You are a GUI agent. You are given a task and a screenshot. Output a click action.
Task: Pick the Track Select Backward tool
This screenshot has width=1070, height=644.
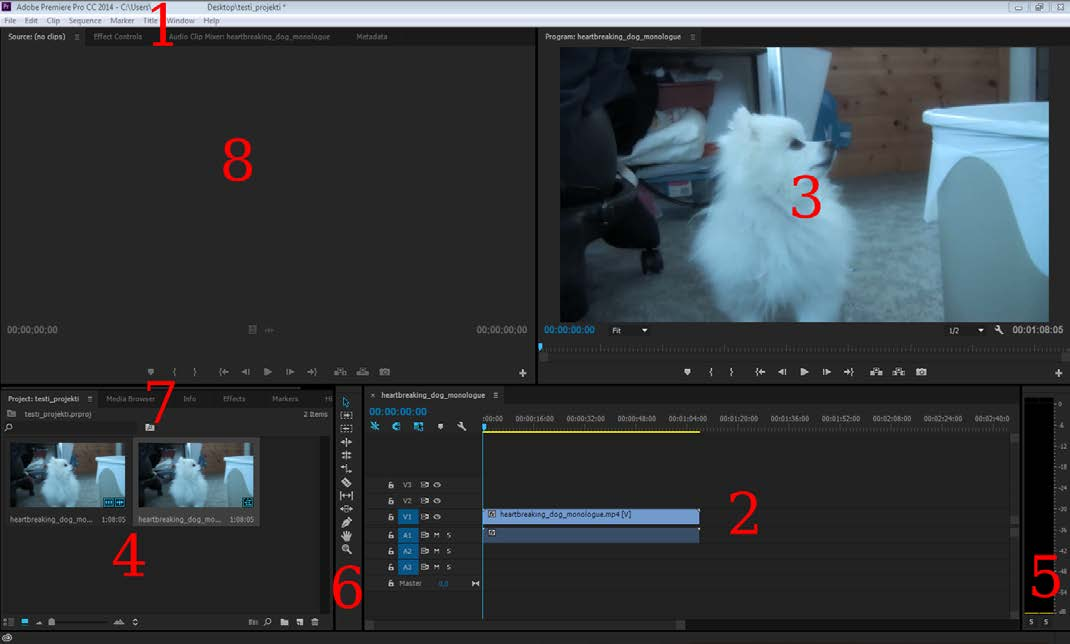click(x=346, y=428)
